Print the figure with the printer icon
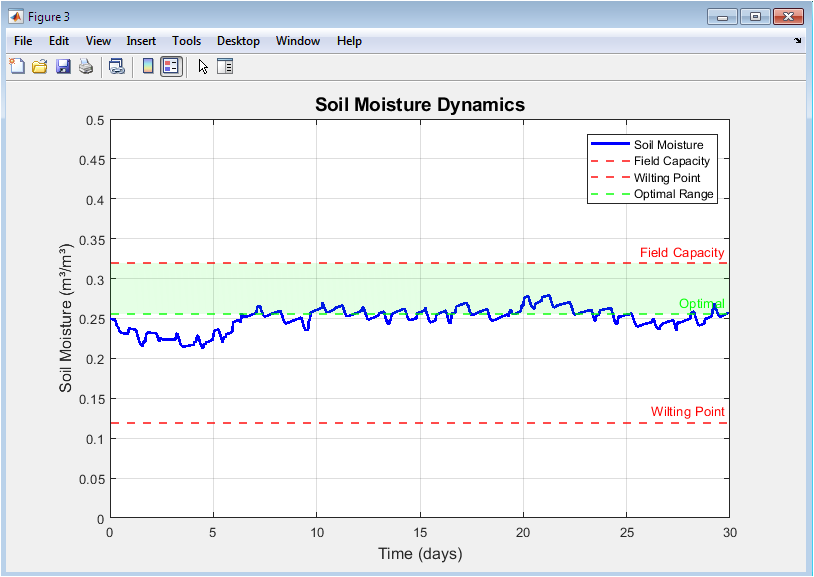The height and width of the screenshot is (577, 814). click(x=86, y=67)
